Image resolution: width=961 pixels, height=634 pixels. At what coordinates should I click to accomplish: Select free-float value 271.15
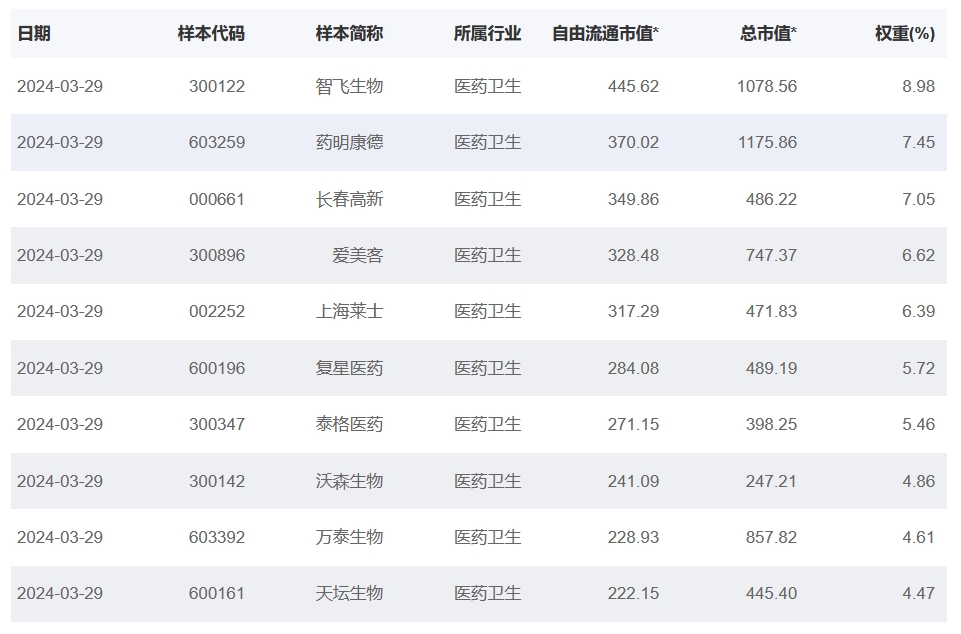(x=634, y=424)
